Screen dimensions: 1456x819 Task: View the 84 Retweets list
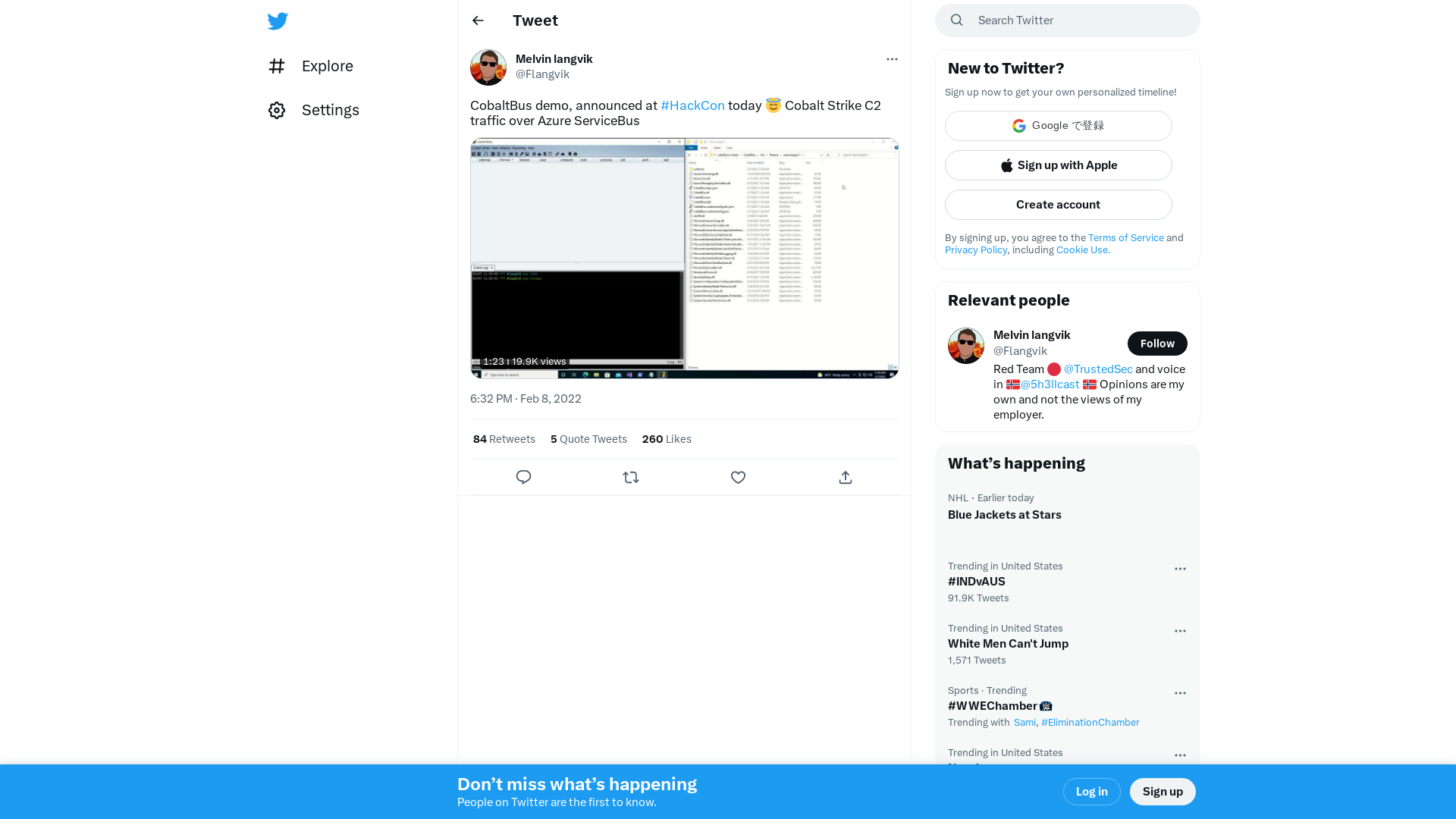click(x=504, y=439)
